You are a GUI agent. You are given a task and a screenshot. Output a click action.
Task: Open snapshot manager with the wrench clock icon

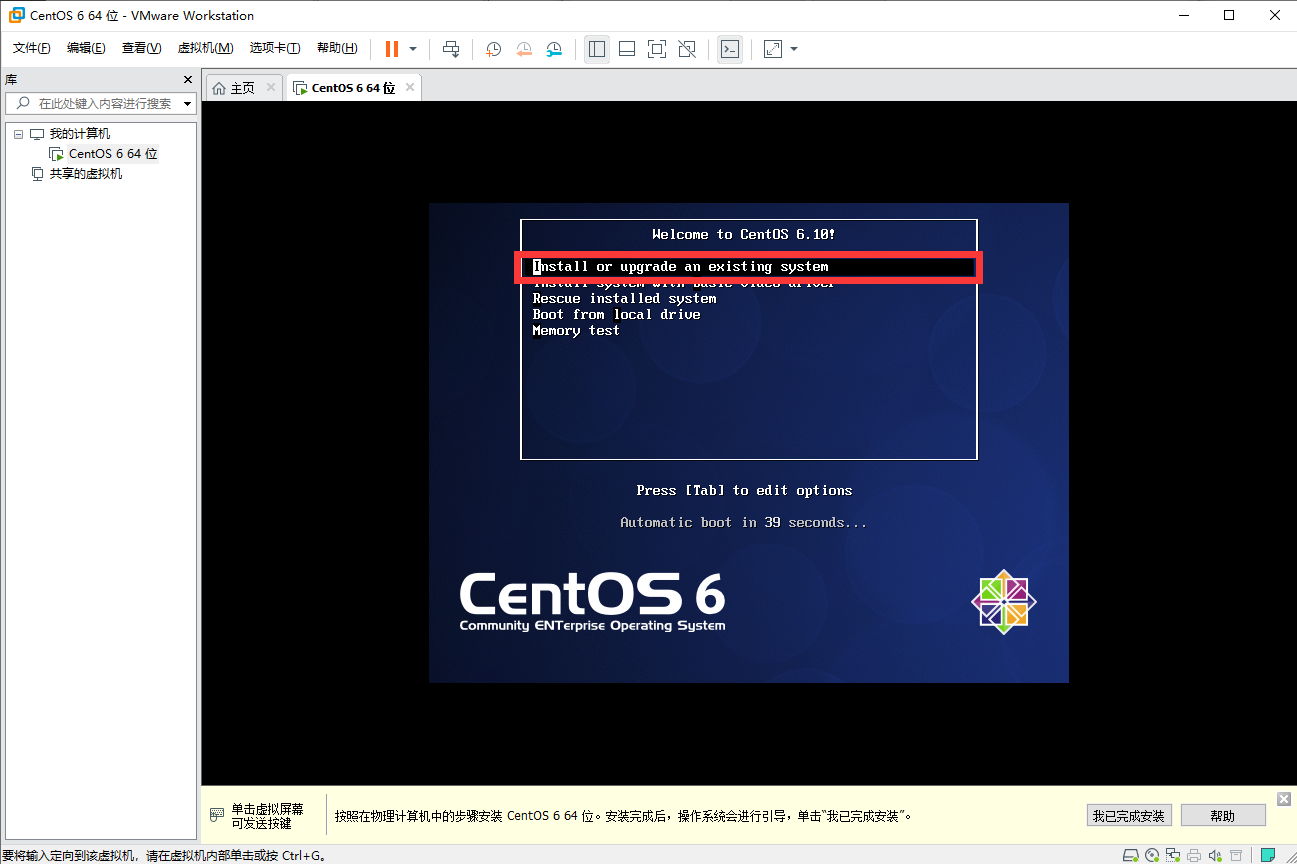[x=554, y=49]
